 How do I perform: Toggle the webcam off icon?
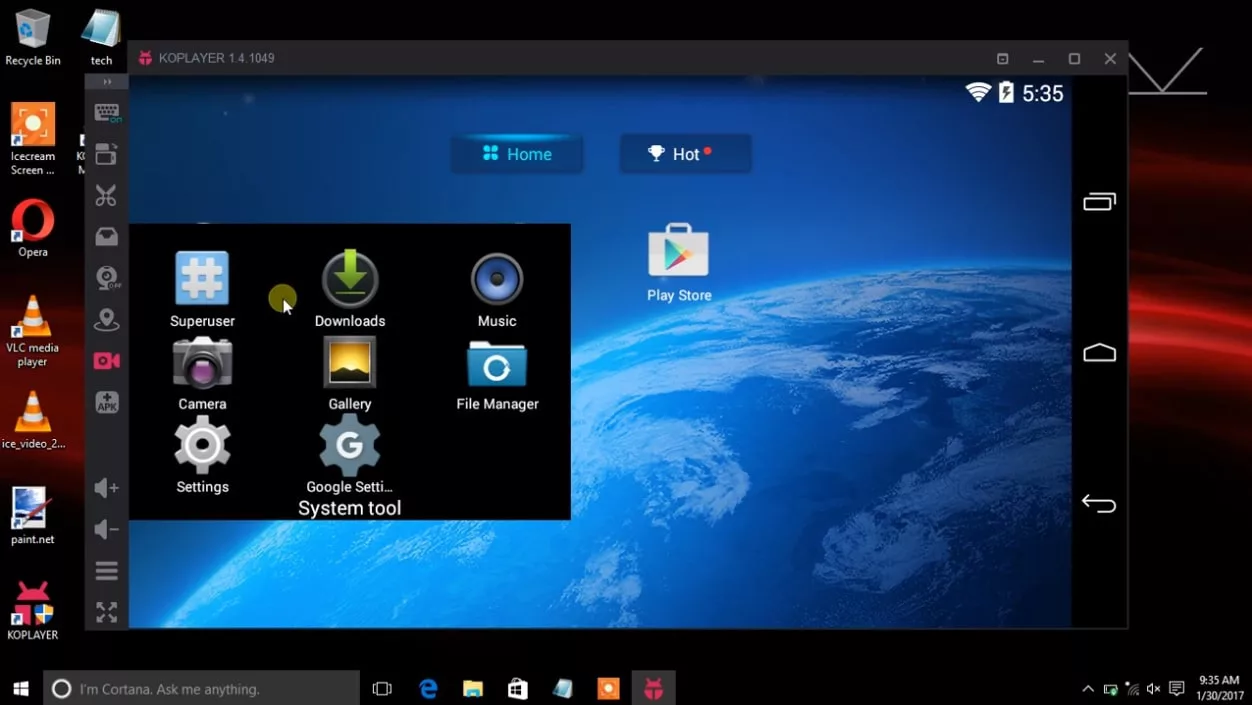(x=107, y=278)
